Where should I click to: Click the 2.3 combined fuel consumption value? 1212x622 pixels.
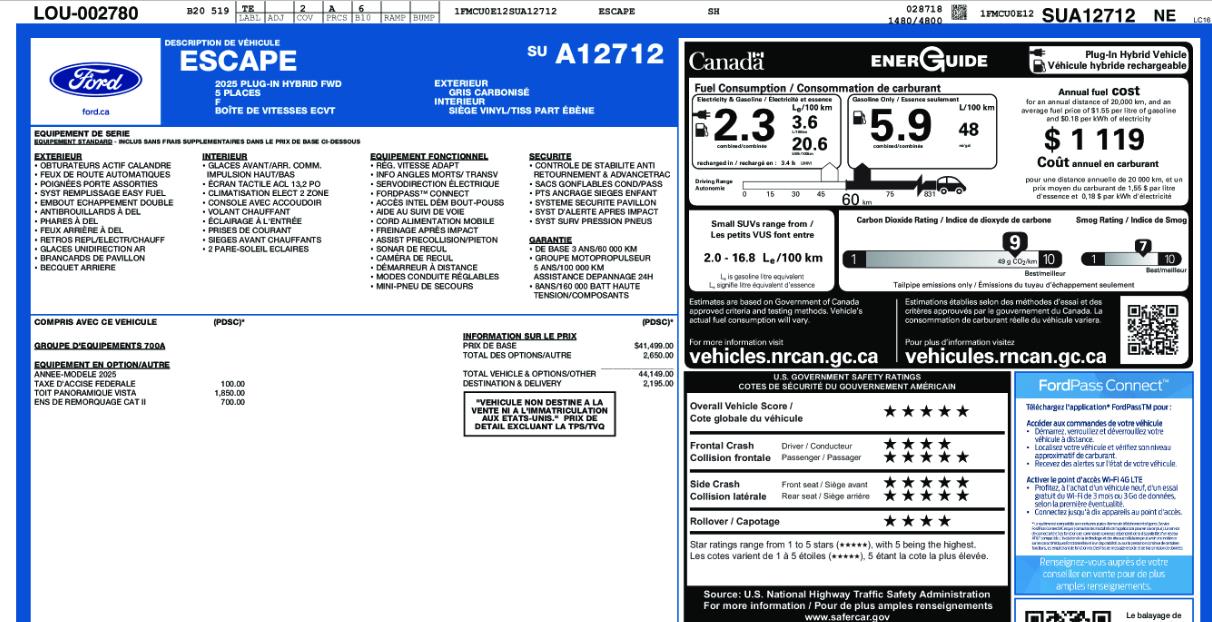746,125
